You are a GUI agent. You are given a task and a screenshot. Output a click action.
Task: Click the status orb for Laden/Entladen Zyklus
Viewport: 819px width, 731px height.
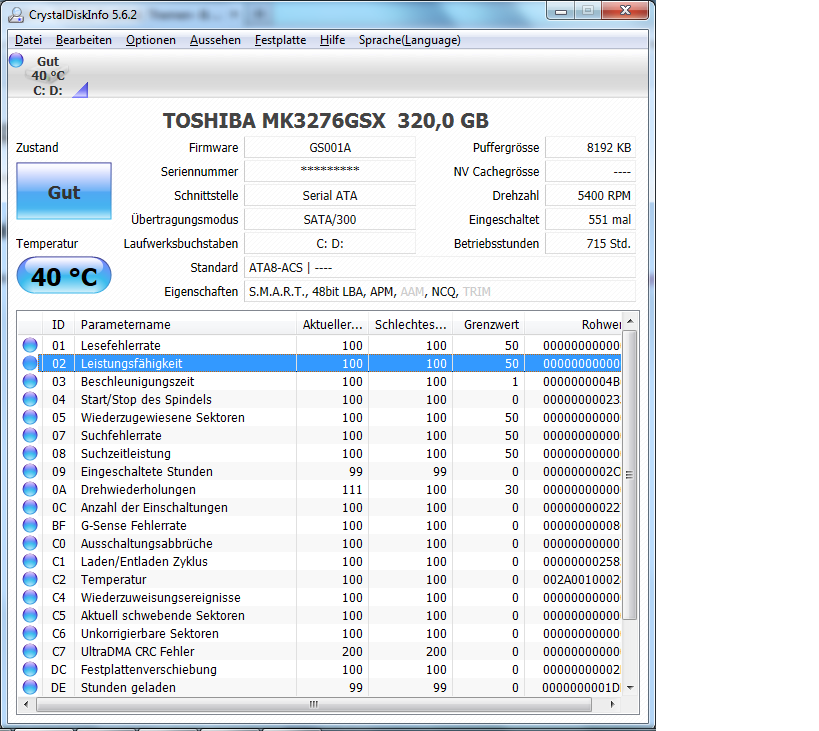(30, 561)
